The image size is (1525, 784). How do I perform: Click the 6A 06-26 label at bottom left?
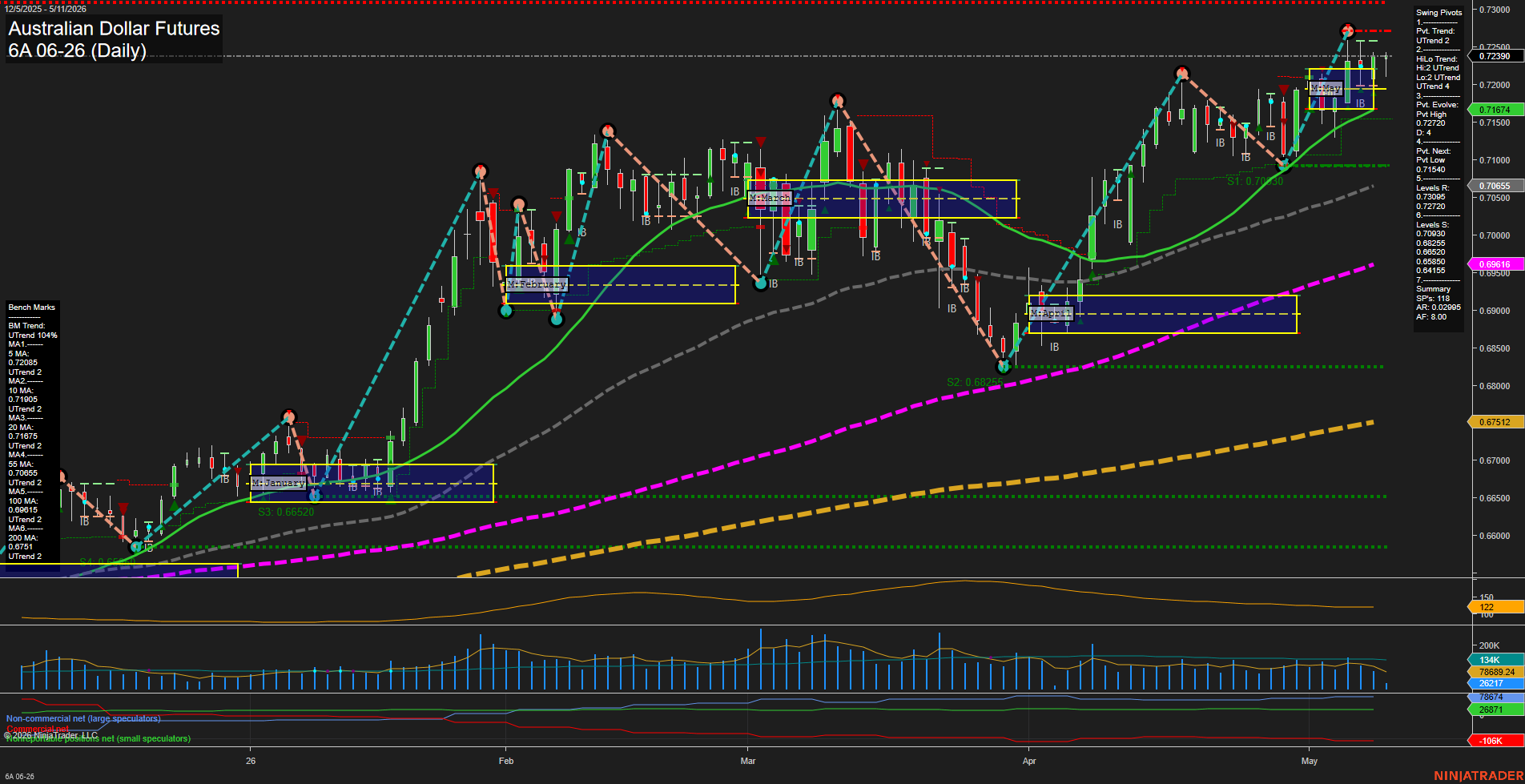pos(20,777)
